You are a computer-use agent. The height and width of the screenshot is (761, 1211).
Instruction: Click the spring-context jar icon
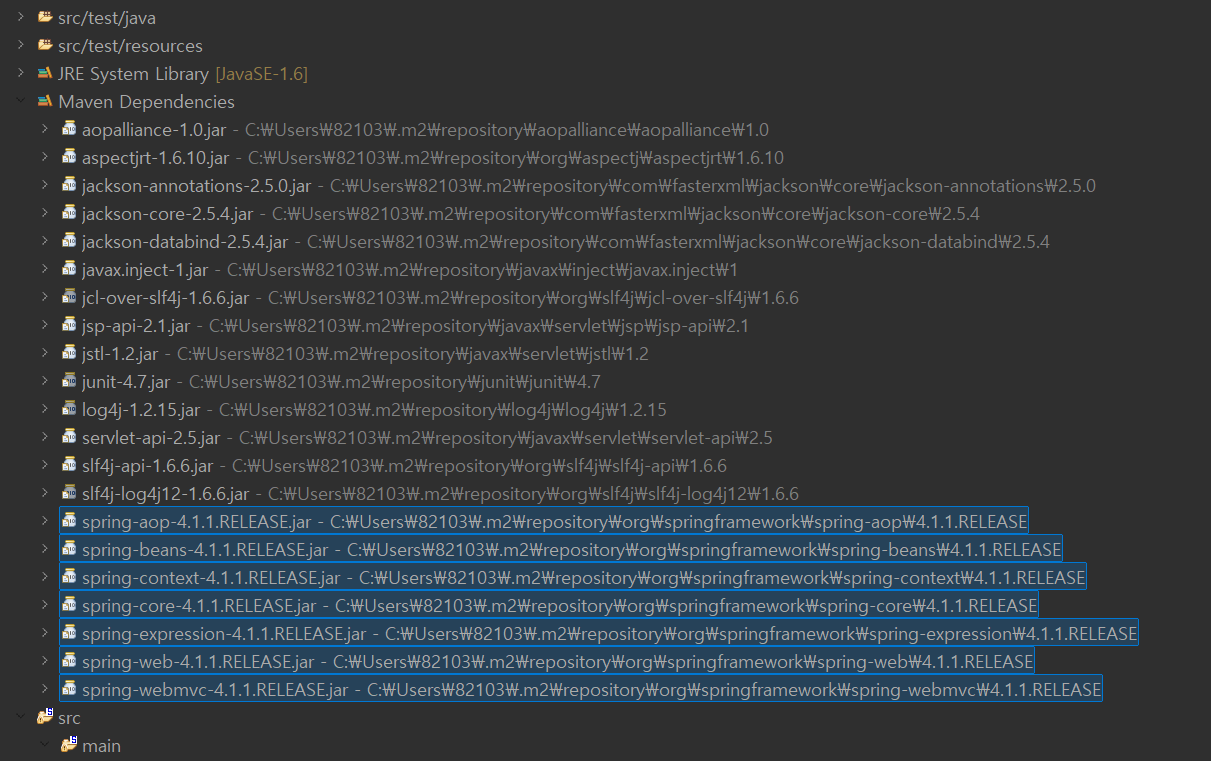pos(69,577)
